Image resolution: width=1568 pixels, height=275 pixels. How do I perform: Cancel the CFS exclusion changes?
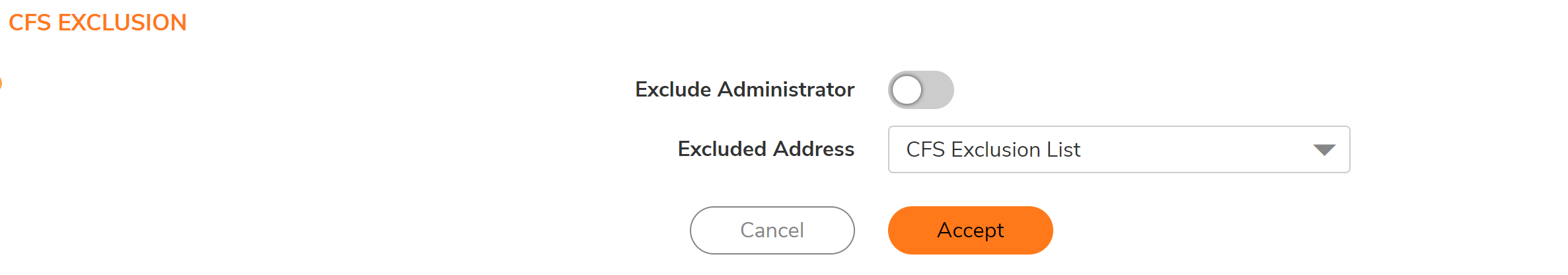[772, 230]
